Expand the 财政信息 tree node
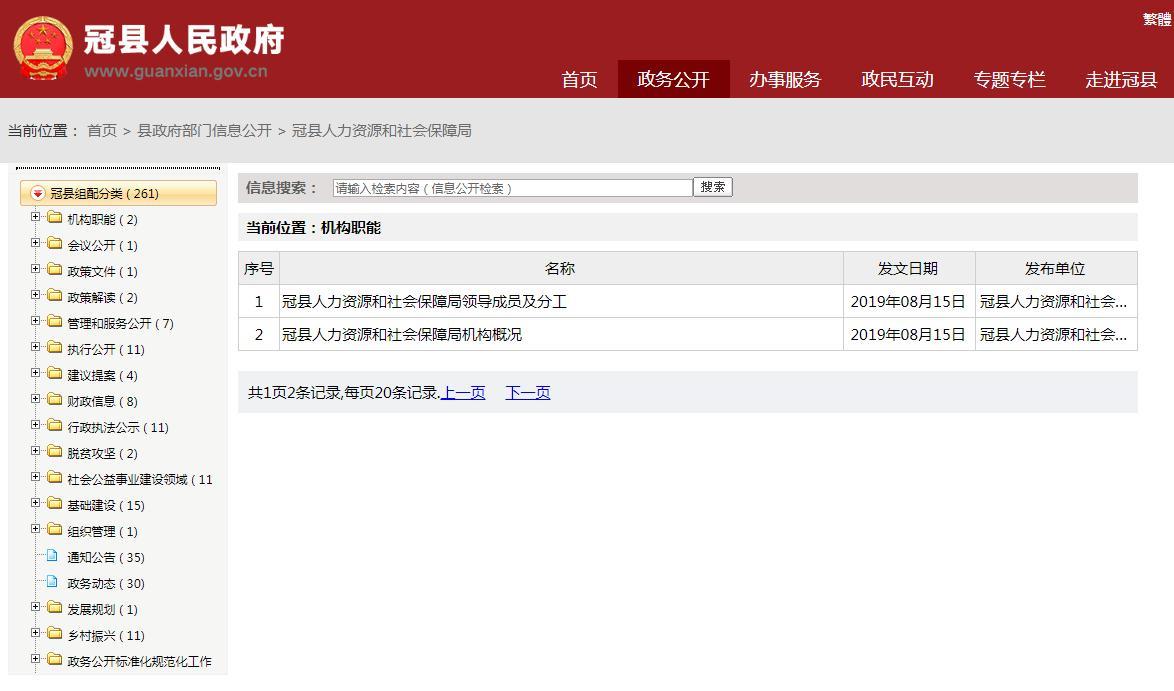Screen dimensions: 1174x691 click(x=35, y=399)
